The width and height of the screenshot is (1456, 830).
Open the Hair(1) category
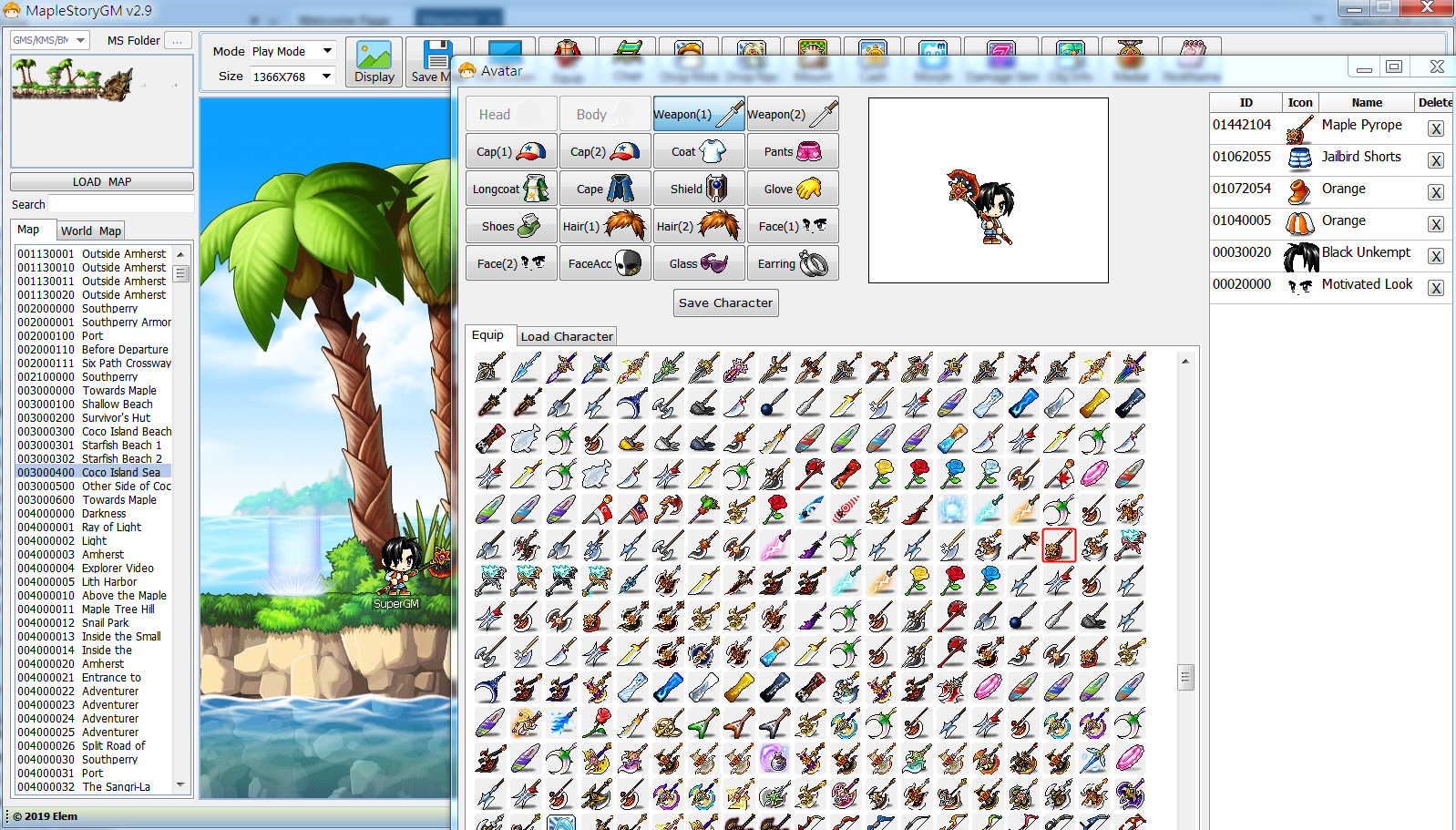605,226
